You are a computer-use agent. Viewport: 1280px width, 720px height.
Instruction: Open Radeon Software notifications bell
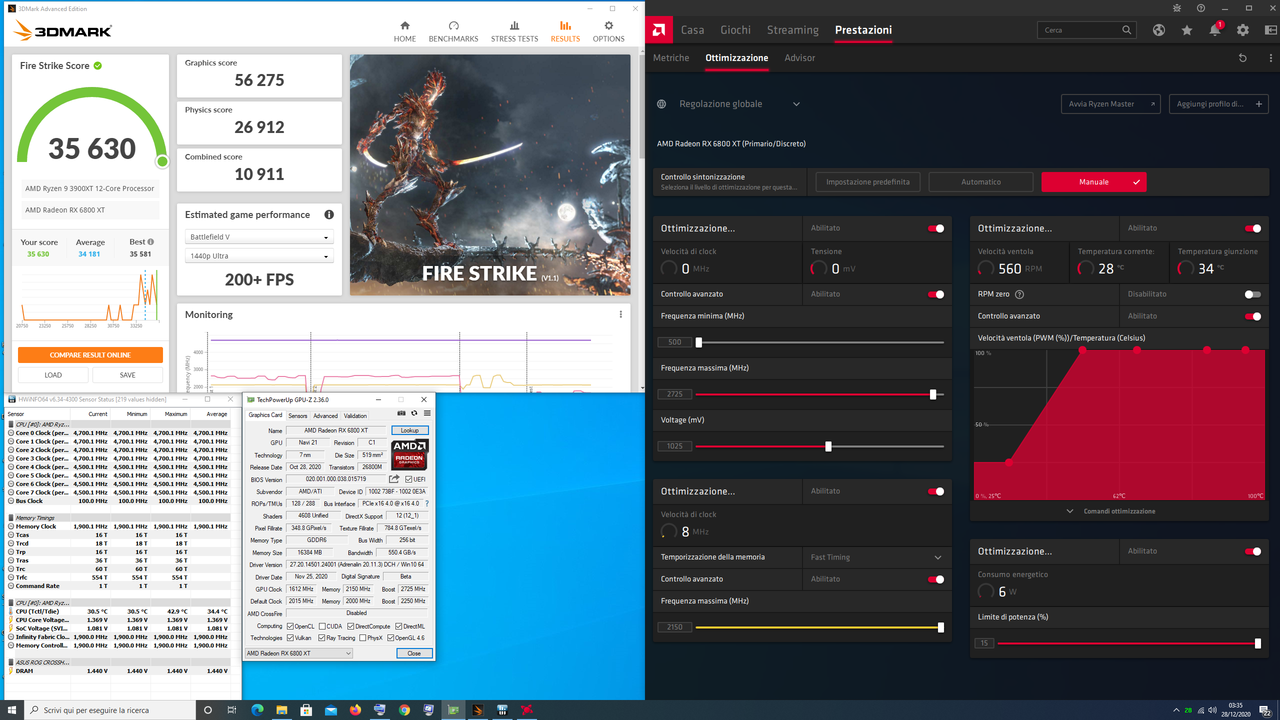pyautogui.click(x=1213, y=30)
